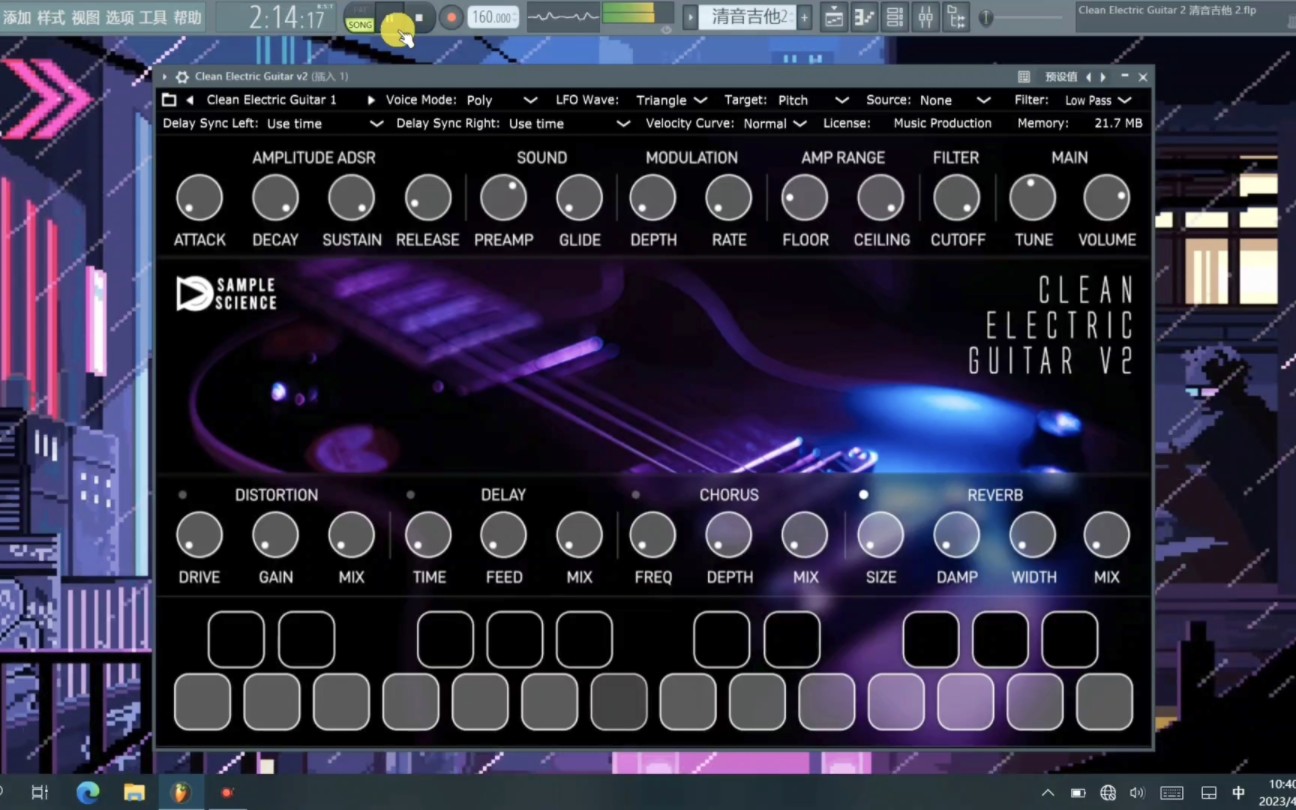Click the master volume slider in toolbar

click(1022, 17)
